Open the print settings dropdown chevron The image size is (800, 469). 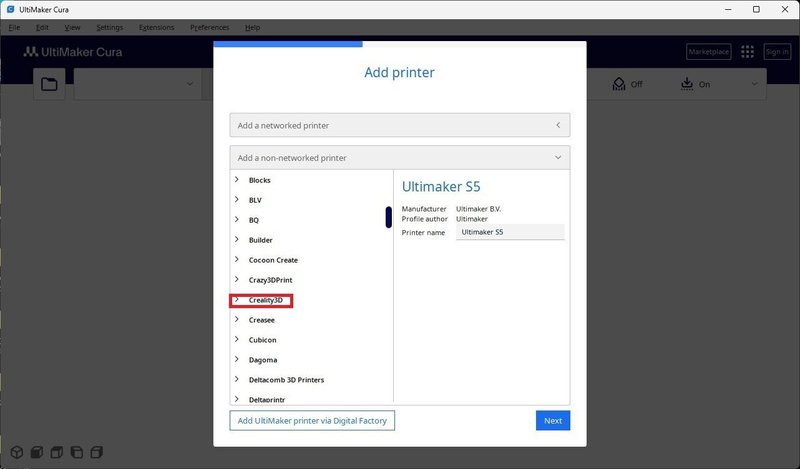[x=754, y=84]
